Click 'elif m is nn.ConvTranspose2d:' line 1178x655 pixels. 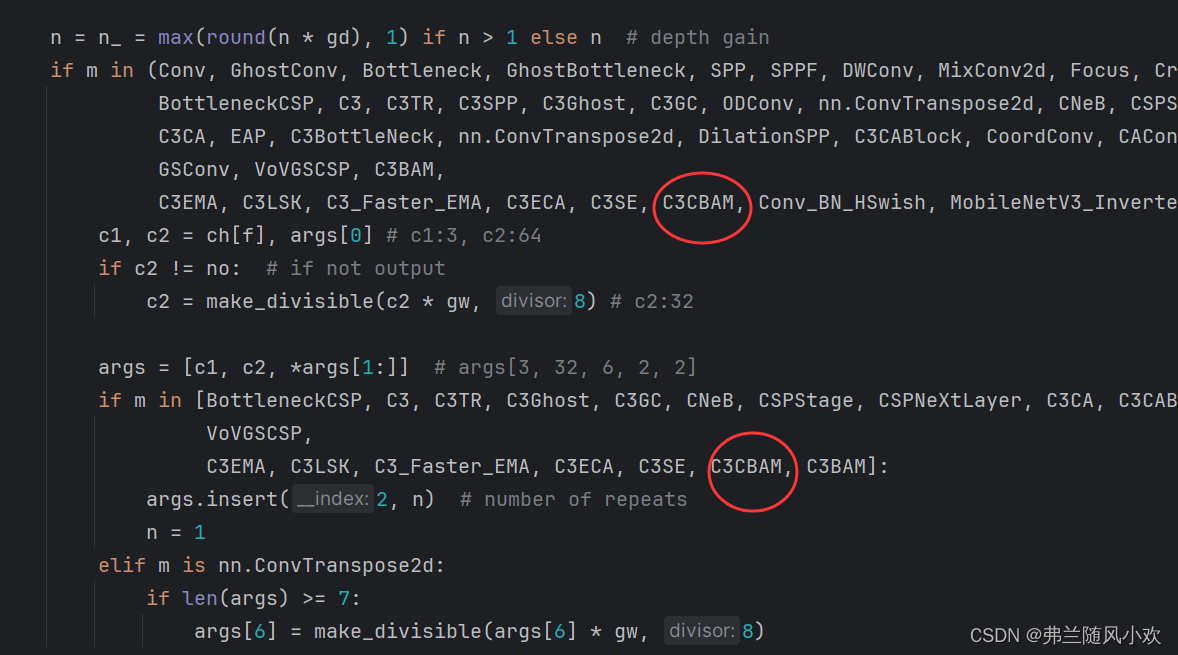pos(272,566)
